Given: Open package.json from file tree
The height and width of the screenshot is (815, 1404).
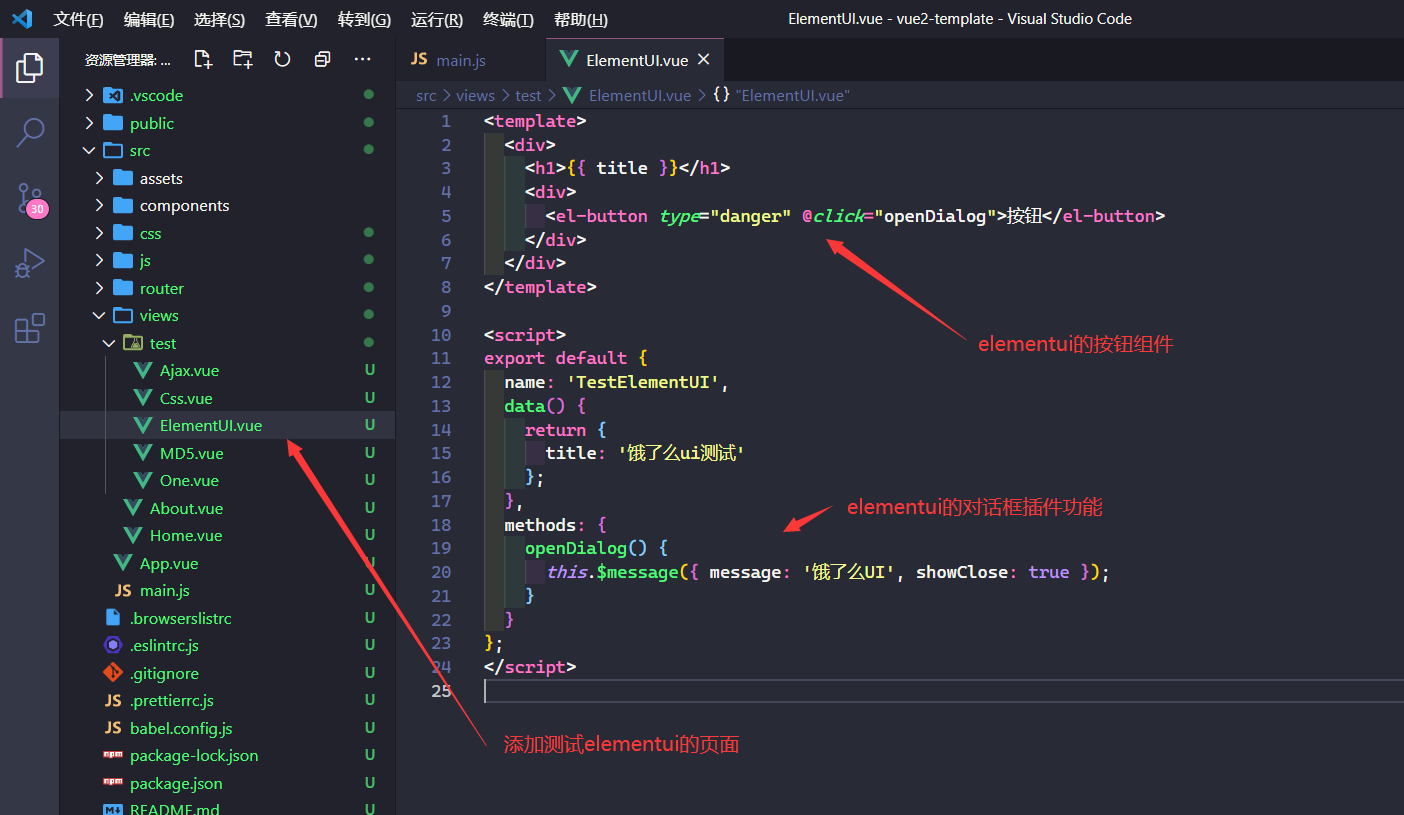Looking at the screenshot, I should pos(176,783).
